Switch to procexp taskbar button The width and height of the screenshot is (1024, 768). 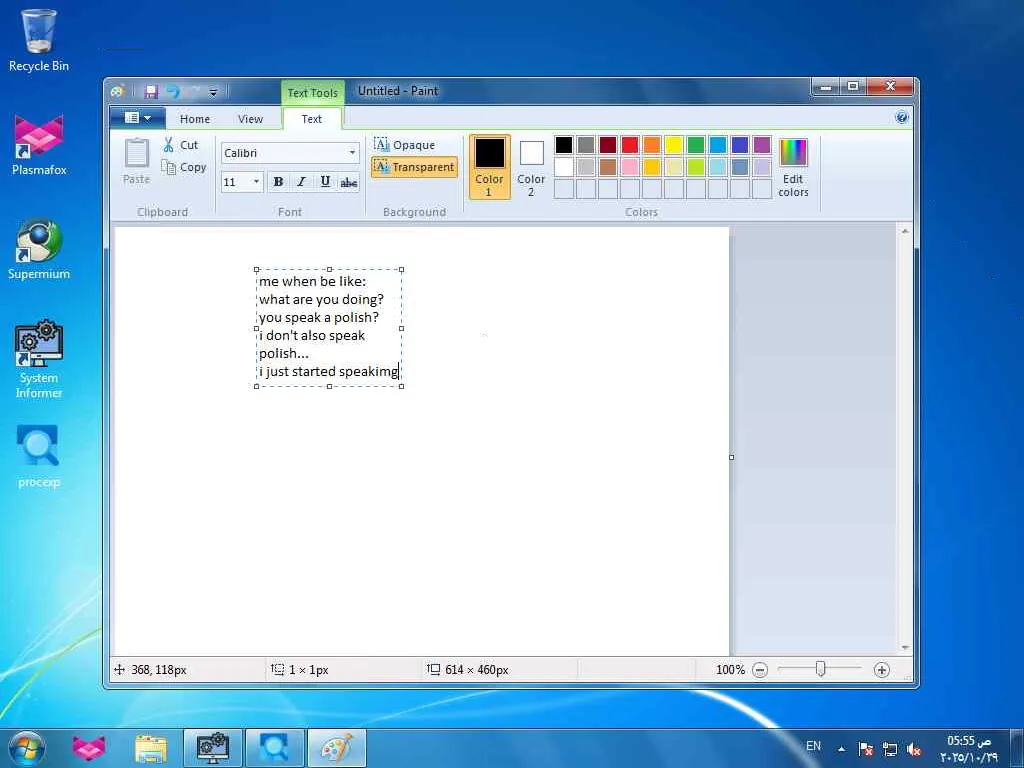(x=274, y=748)
